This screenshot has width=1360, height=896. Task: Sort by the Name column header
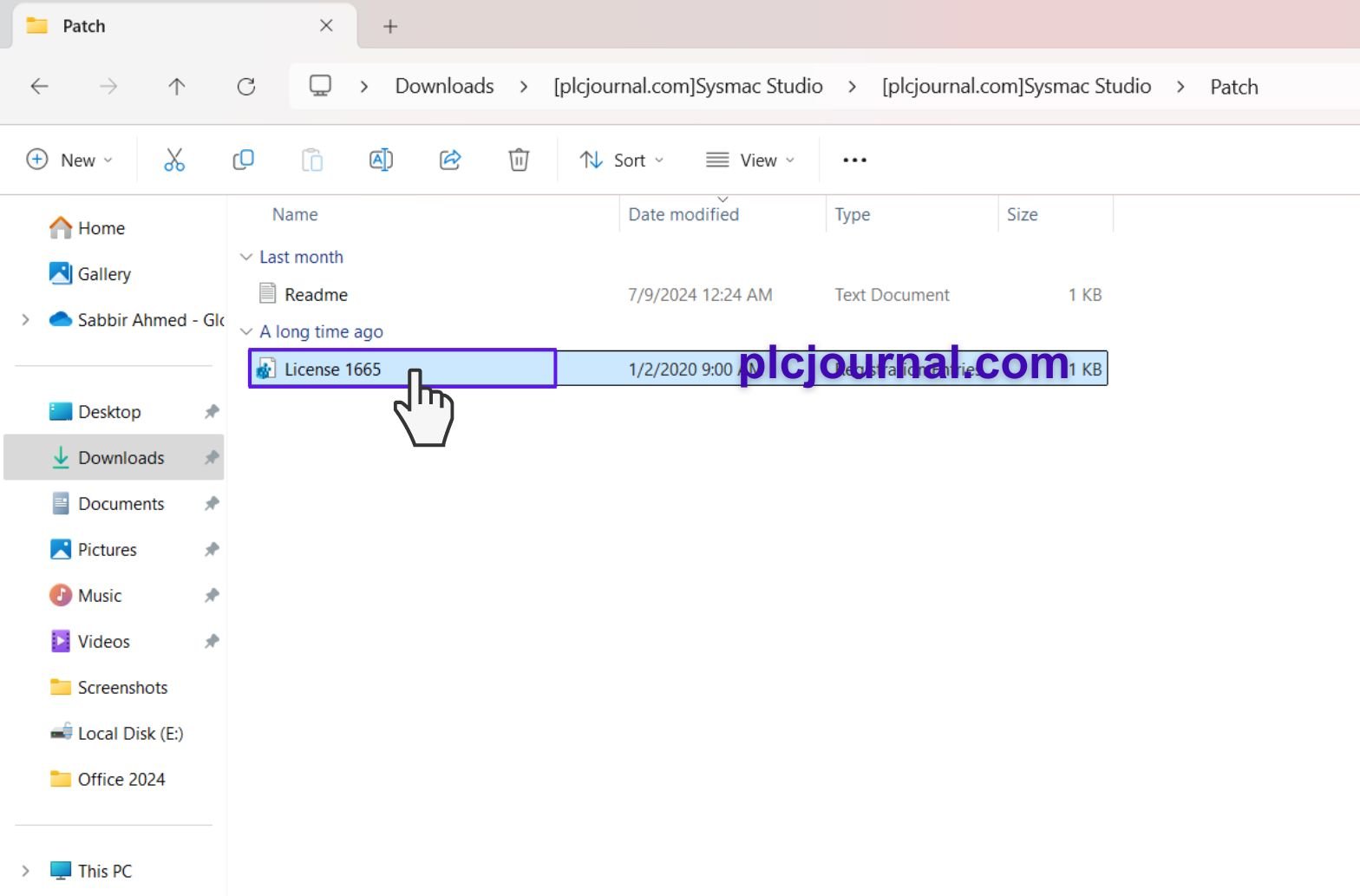[x=295, y=214]
